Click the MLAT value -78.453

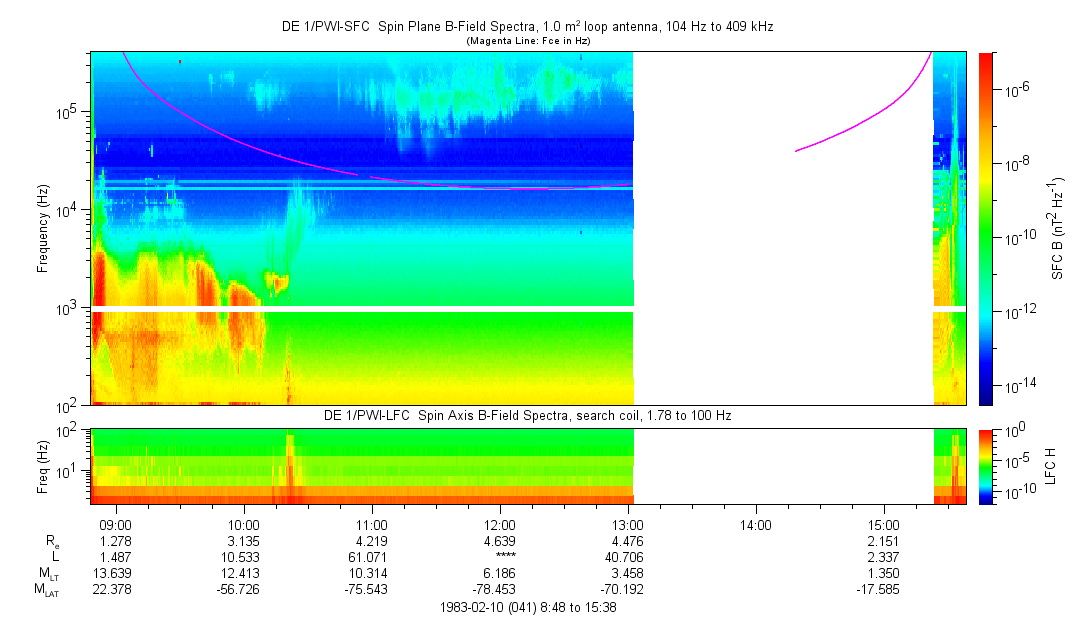(499, 589)
